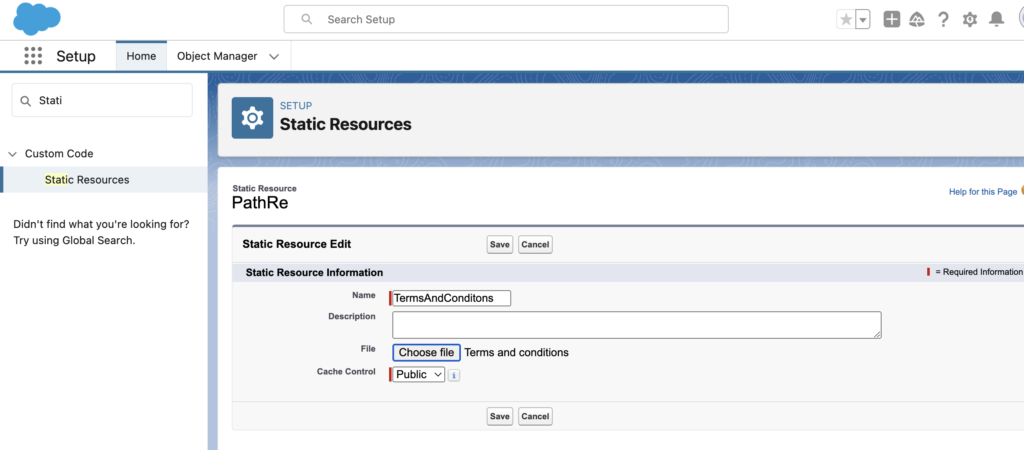The width and height of the screenshot is (1024, 450).
Task: Open Salesforce Help question mark
Action: (x=943, y=20)
